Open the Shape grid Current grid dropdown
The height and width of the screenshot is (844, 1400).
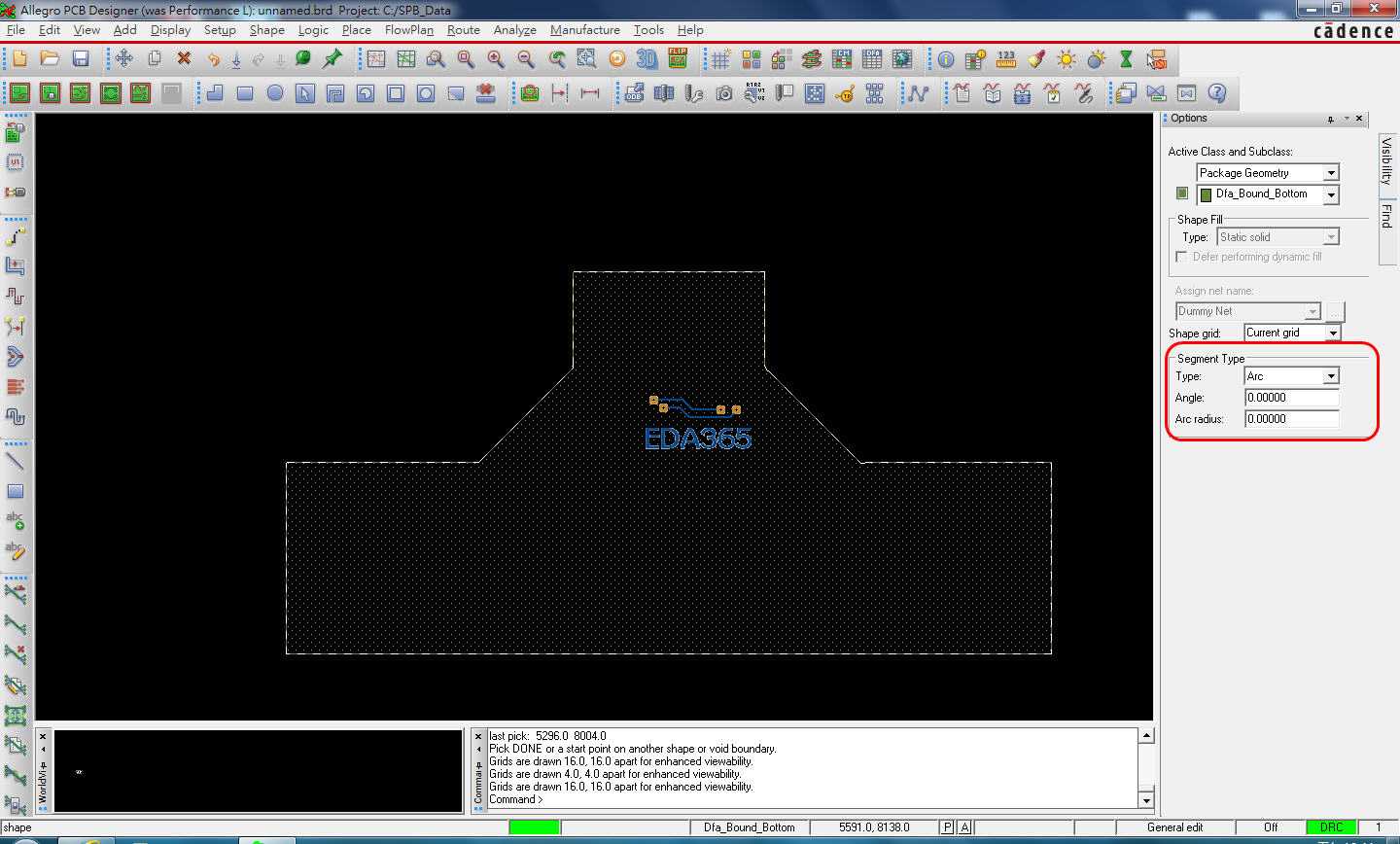click(1332, 333)
